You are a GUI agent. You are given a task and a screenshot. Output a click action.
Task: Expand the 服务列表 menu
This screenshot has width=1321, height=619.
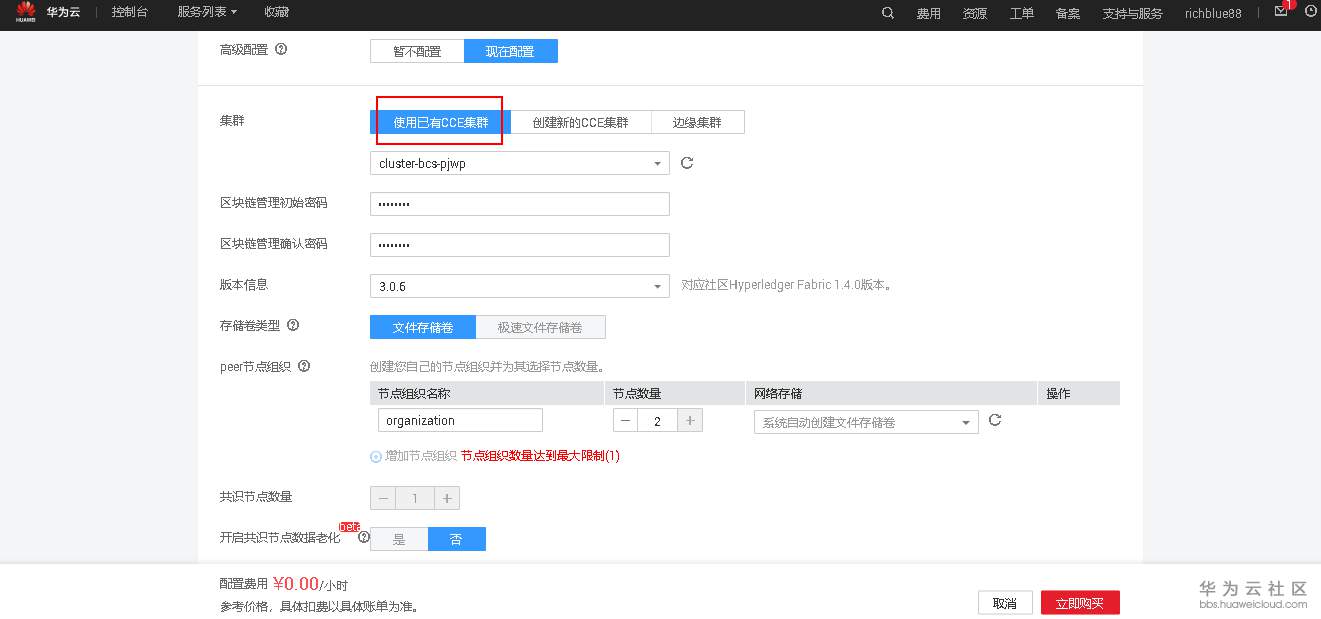pos(207,12)
